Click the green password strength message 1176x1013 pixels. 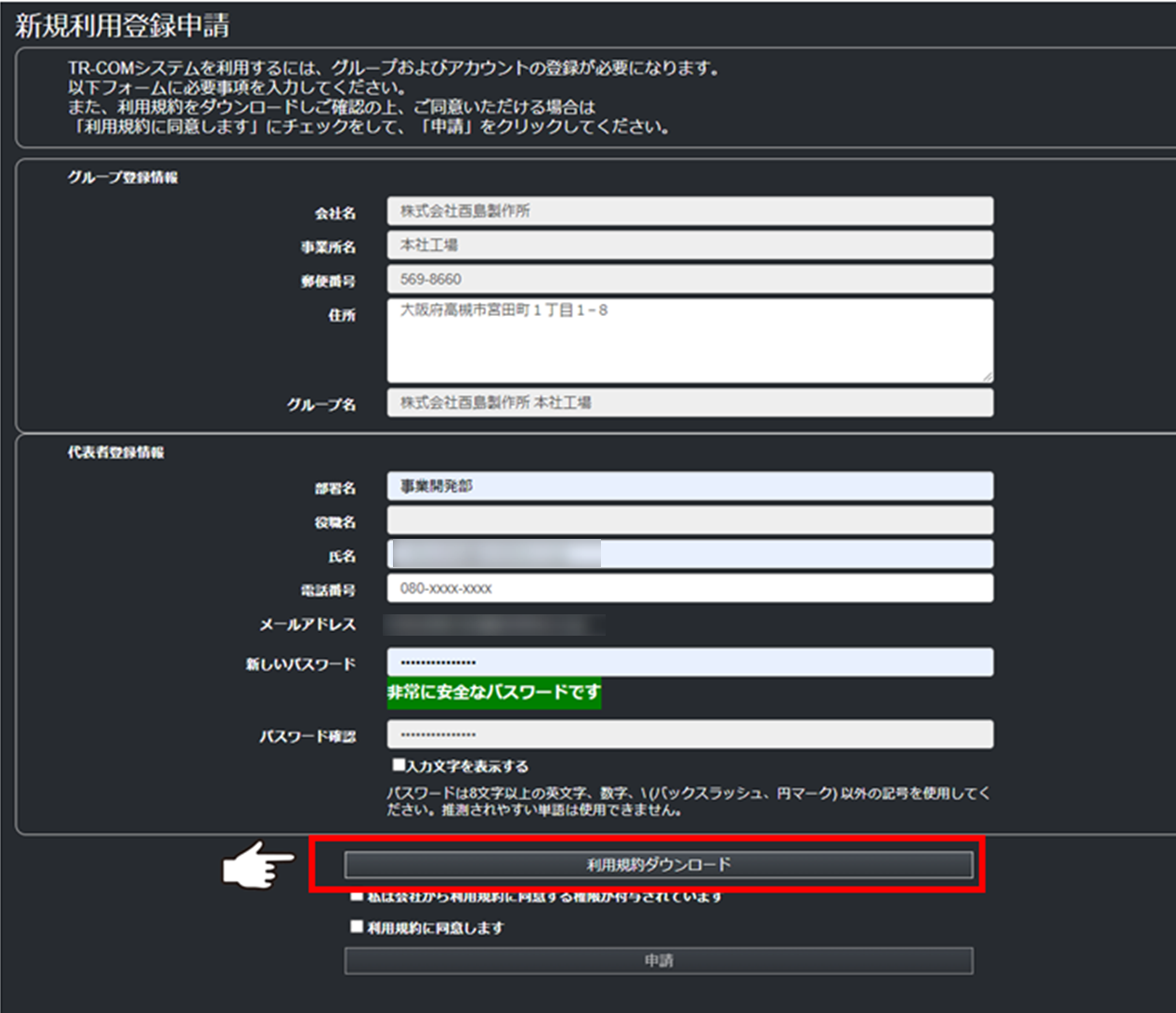(493, 692)
